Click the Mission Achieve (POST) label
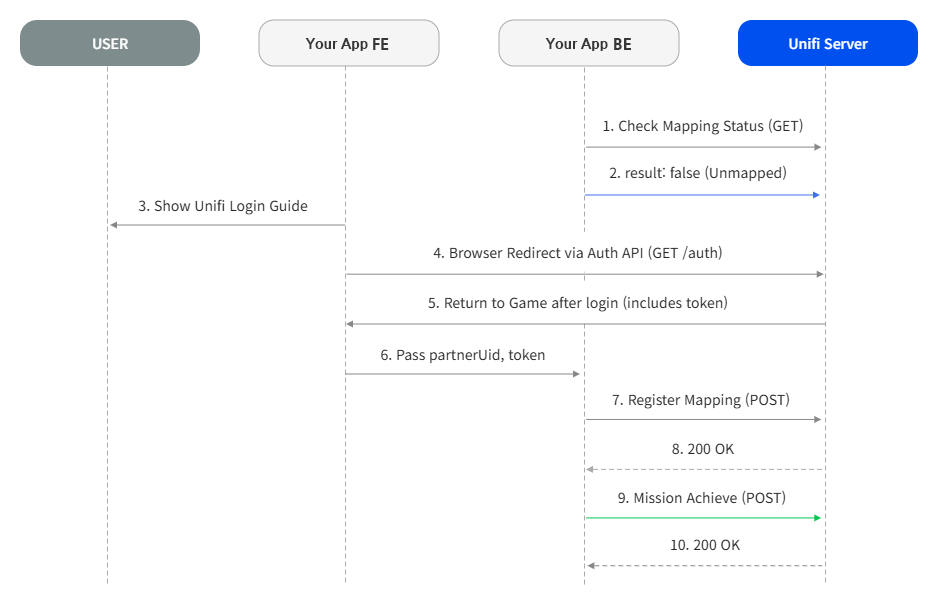The image size is (938, 600). (702, 498)
